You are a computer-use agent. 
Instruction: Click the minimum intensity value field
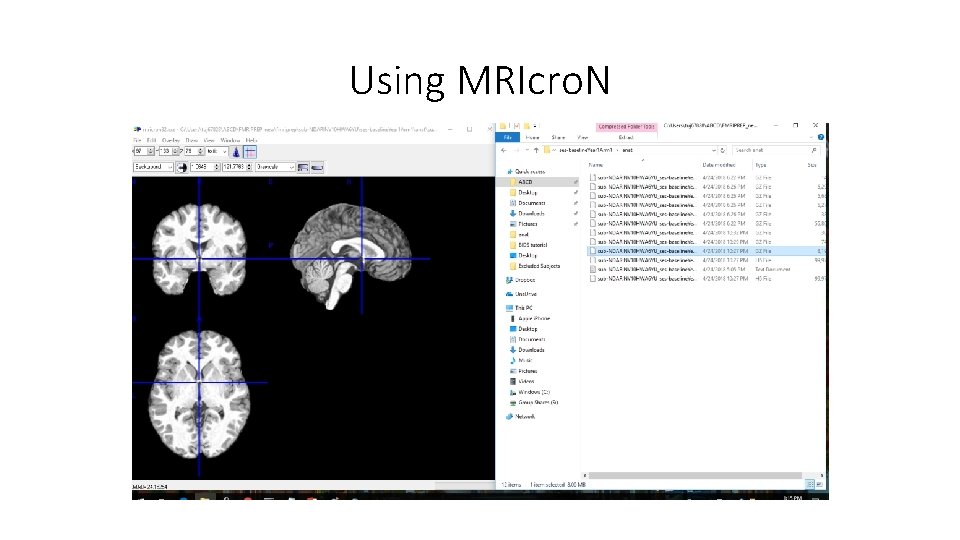[205, 167]
